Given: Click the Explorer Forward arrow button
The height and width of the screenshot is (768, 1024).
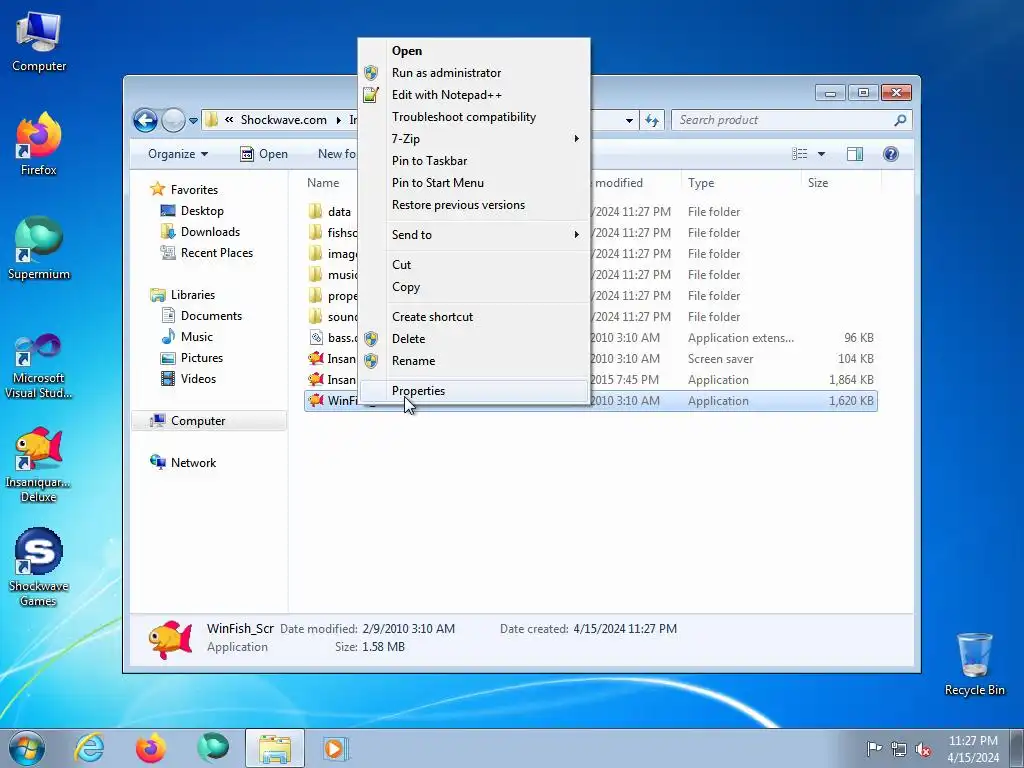Looking at the screenshot, I should pos(173,120).
